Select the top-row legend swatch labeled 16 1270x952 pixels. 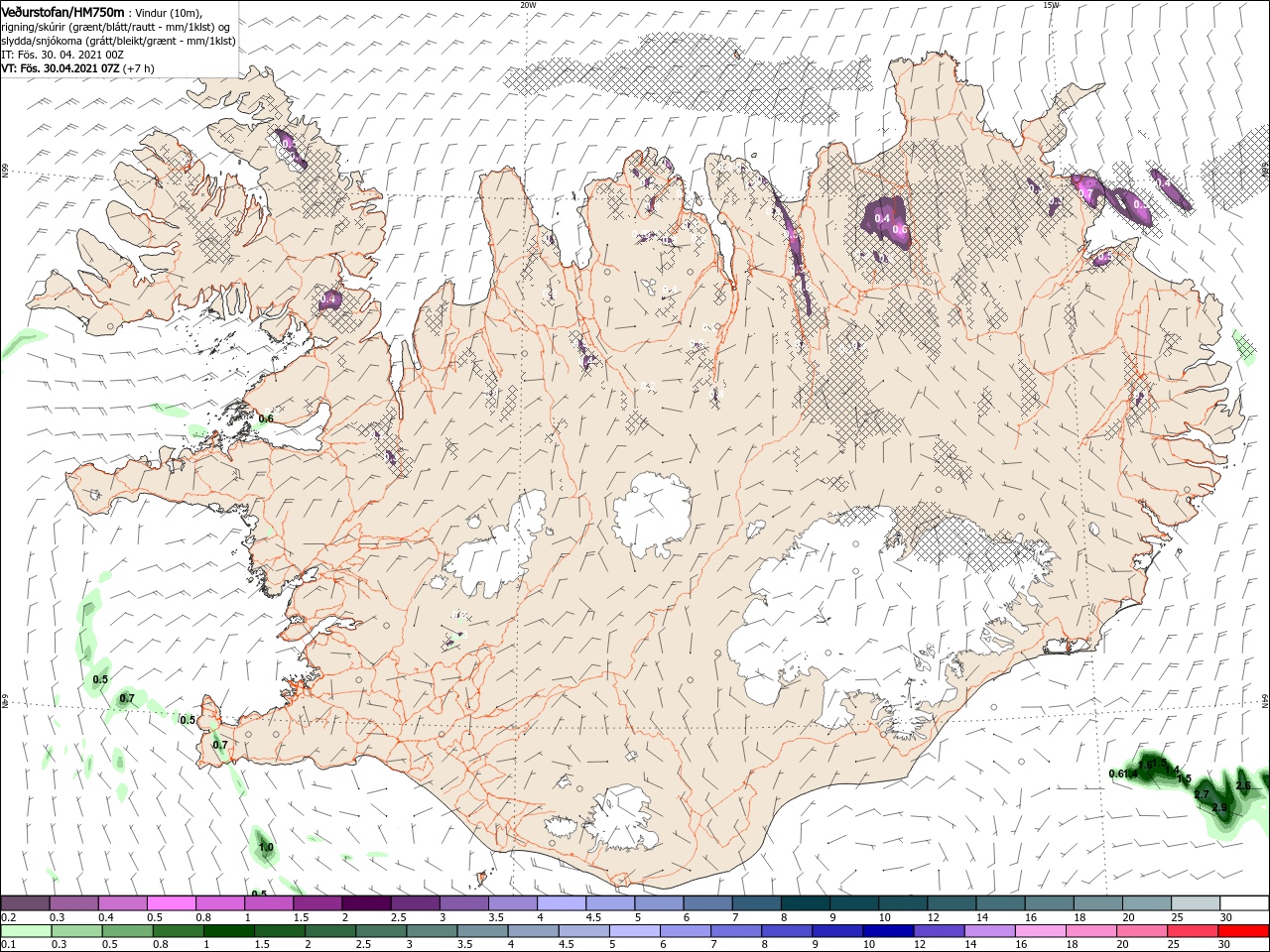(1049, 903)
